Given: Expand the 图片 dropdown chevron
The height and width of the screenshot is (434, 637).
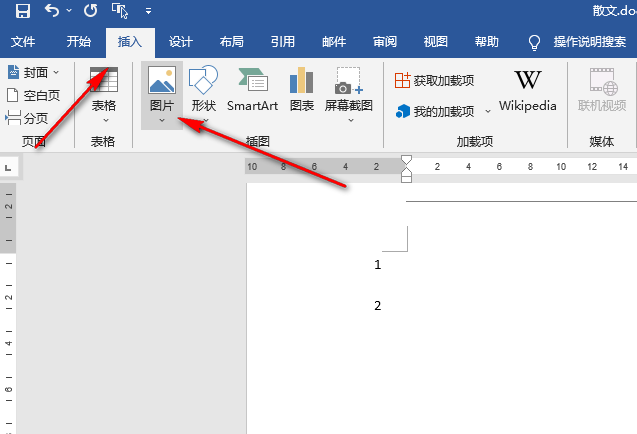Looking at the screenshot, I should point(162,120).
